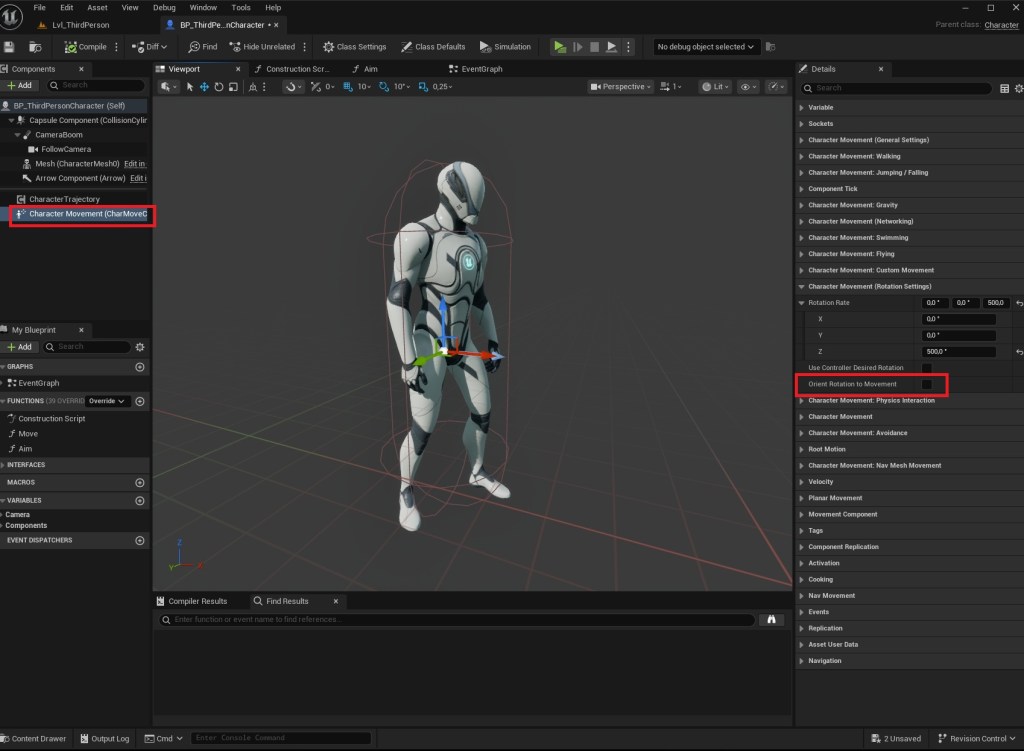The width and height of the screenshot is (1024, 751).
Task: Open details panel settings gear icon
Action: click(1019, 88)
